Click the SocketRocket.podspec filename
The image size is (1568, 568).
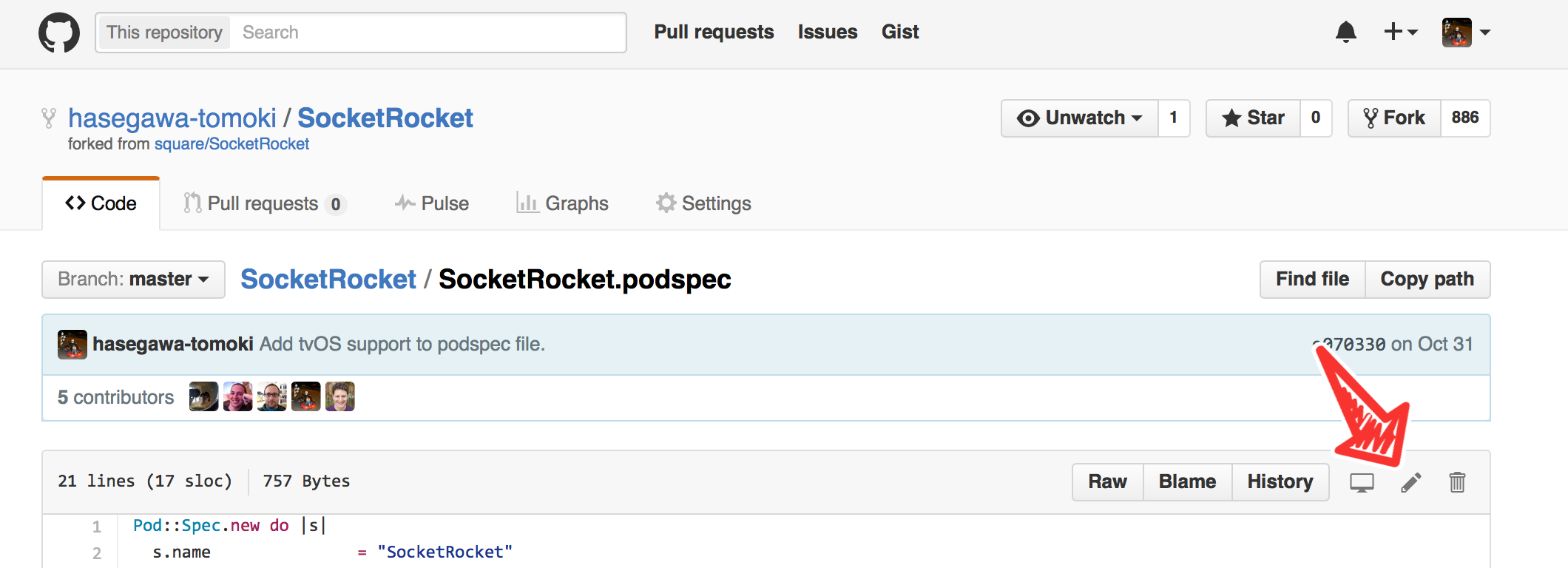click(584, 280)
